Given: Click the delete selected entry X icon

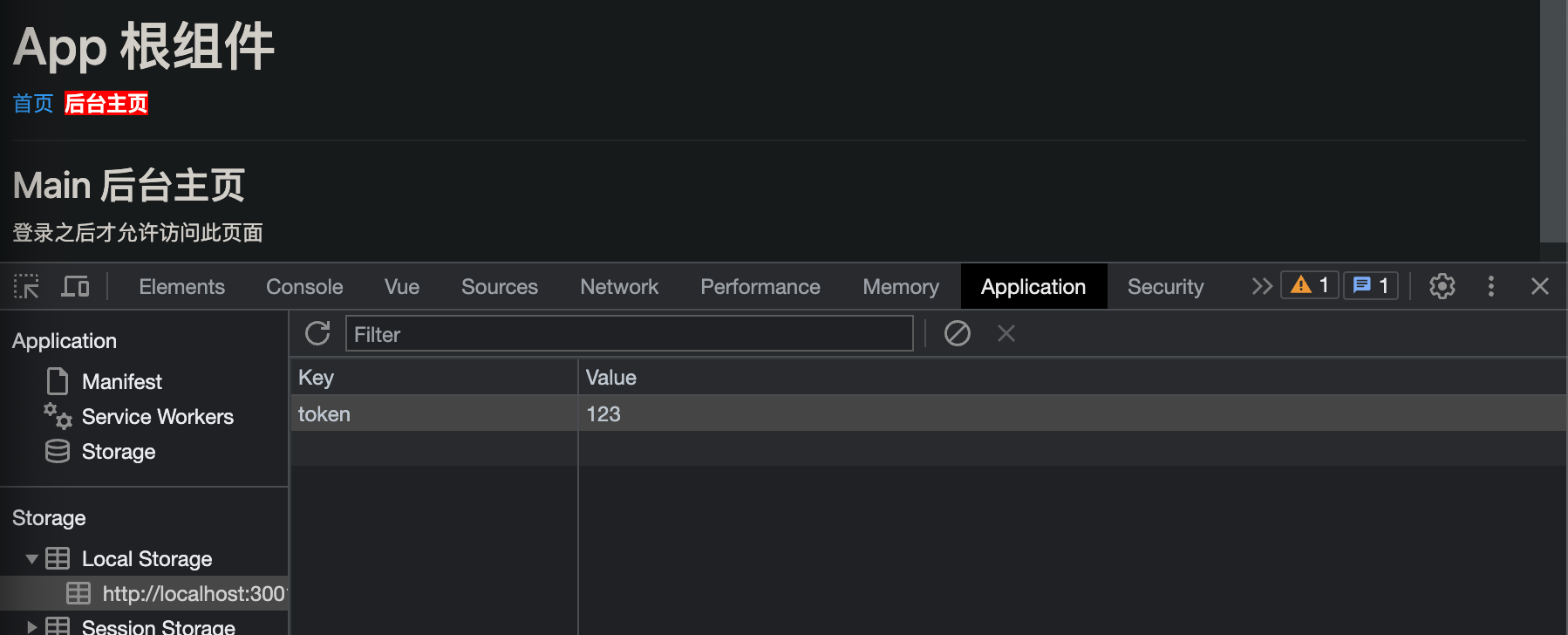Looking at the screenshot, I should coord(1006,333).
